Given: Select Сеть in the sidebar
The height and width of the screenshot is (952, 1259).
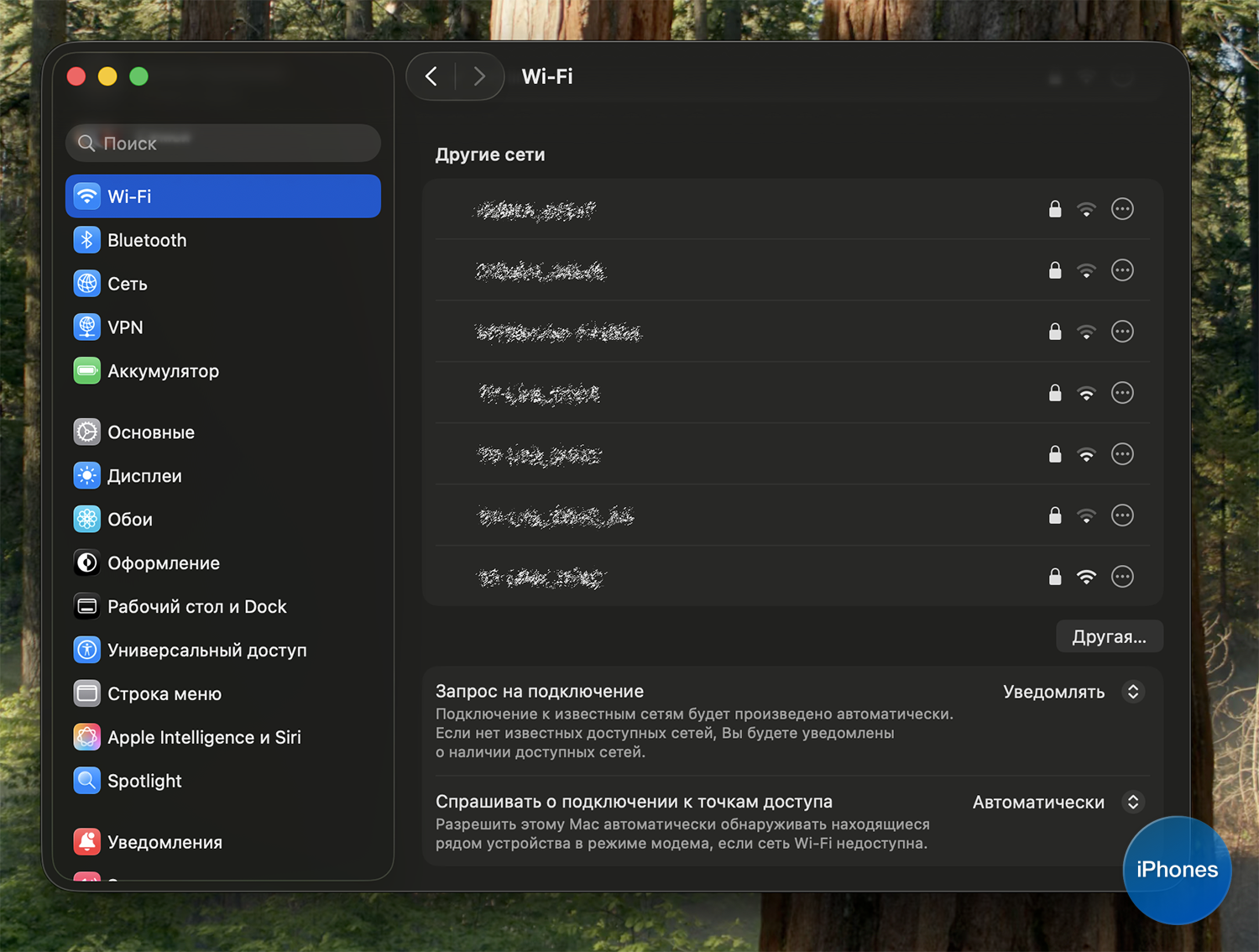Looking at the screenshot, I should 128,284.
